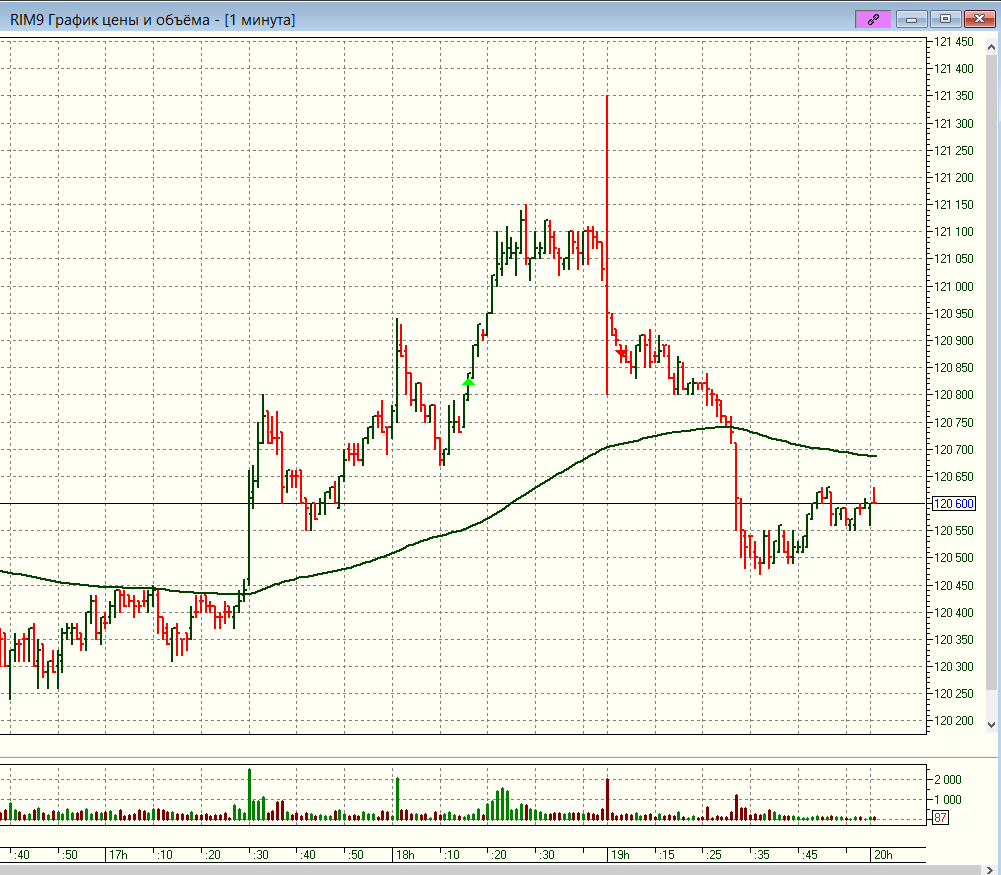1001x875 pixels.
Task: Click the pink chain link icon
Action: (873, 18)
